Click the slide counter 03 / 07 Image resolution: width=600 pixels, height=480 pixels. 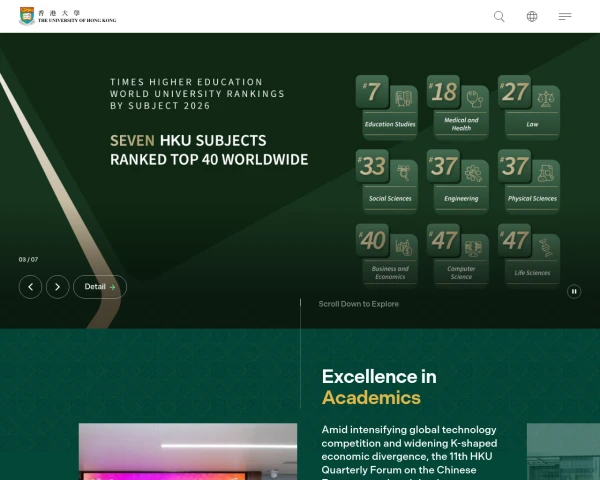coord(28,260)
